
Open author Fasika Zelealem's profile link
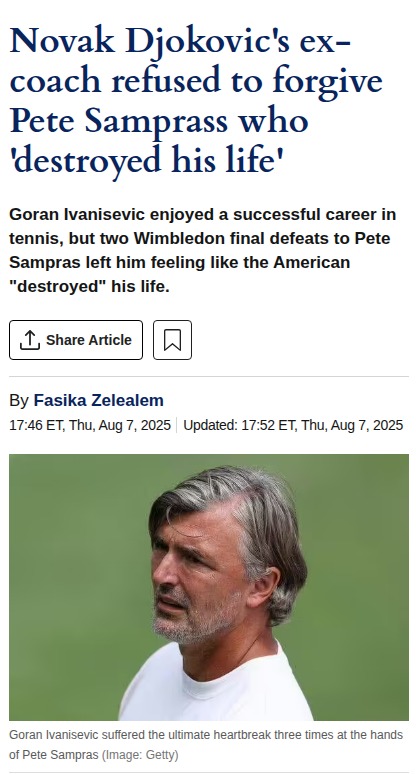tap(98, 400)
